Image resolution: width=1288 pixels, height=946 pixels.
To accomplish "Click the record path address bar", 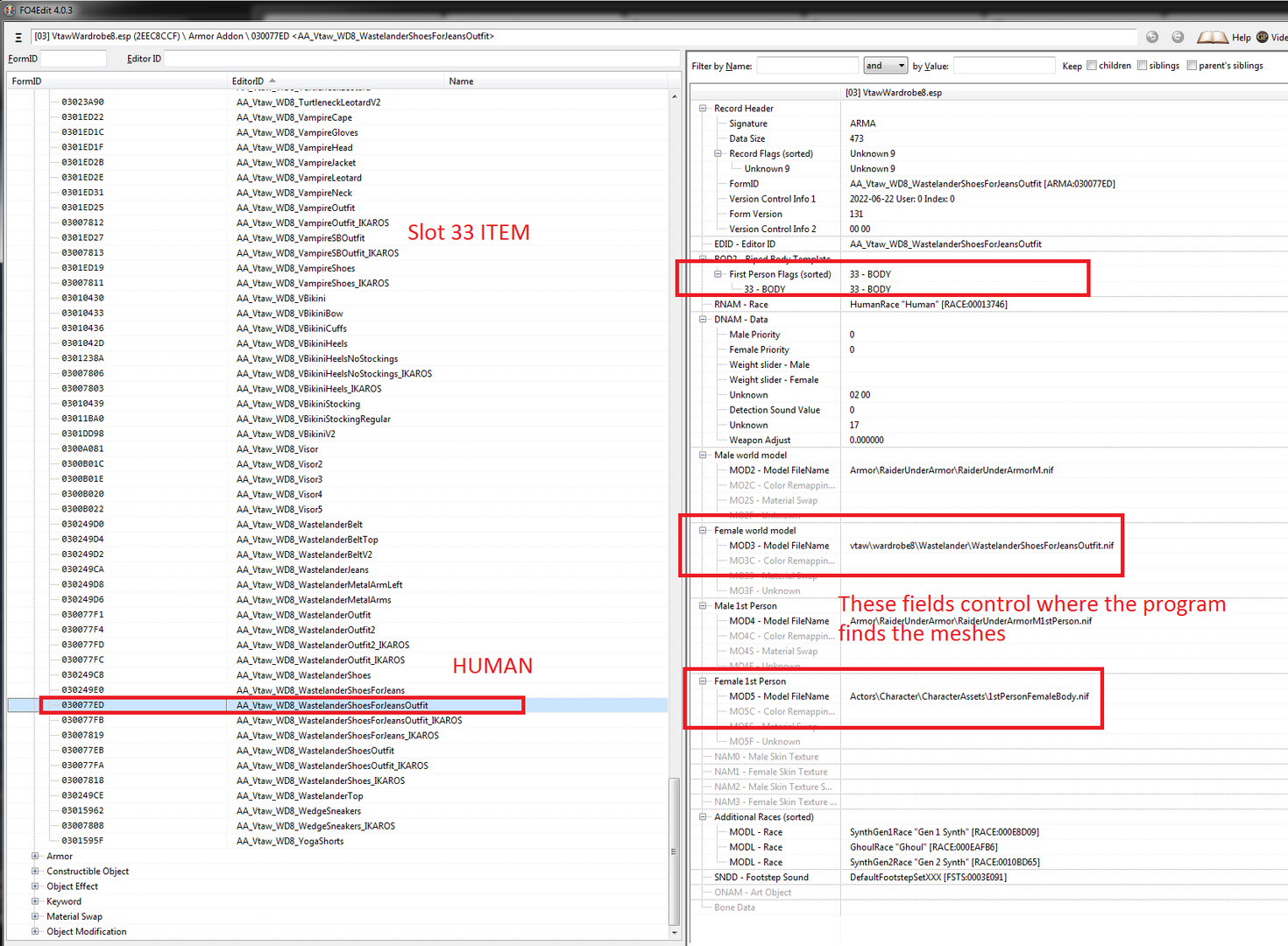I will click(584, 37).
